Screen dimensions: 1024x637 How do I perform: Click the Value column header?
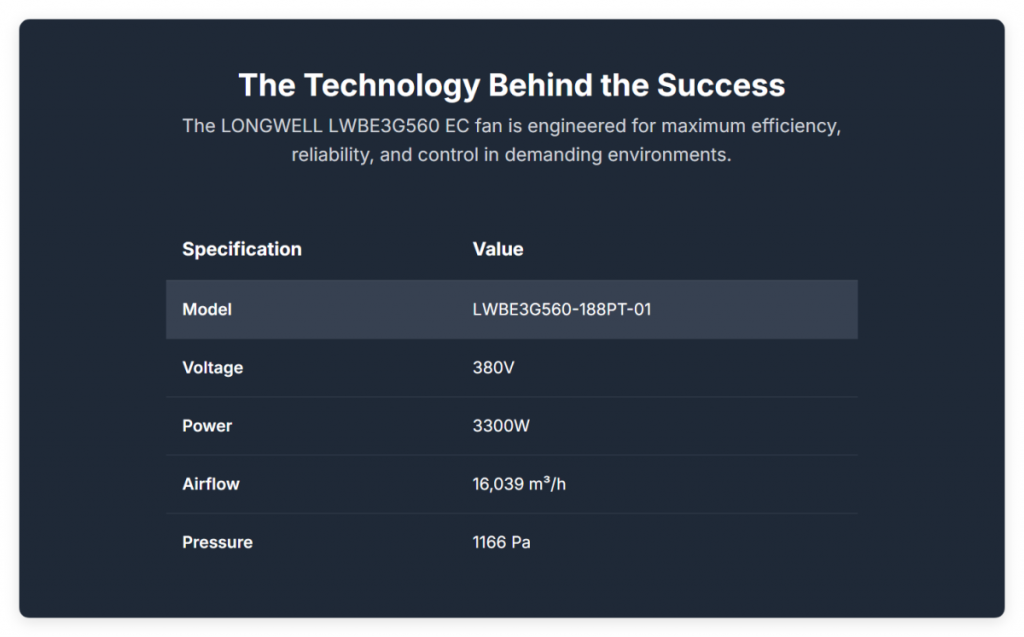[x=497, y=249]
